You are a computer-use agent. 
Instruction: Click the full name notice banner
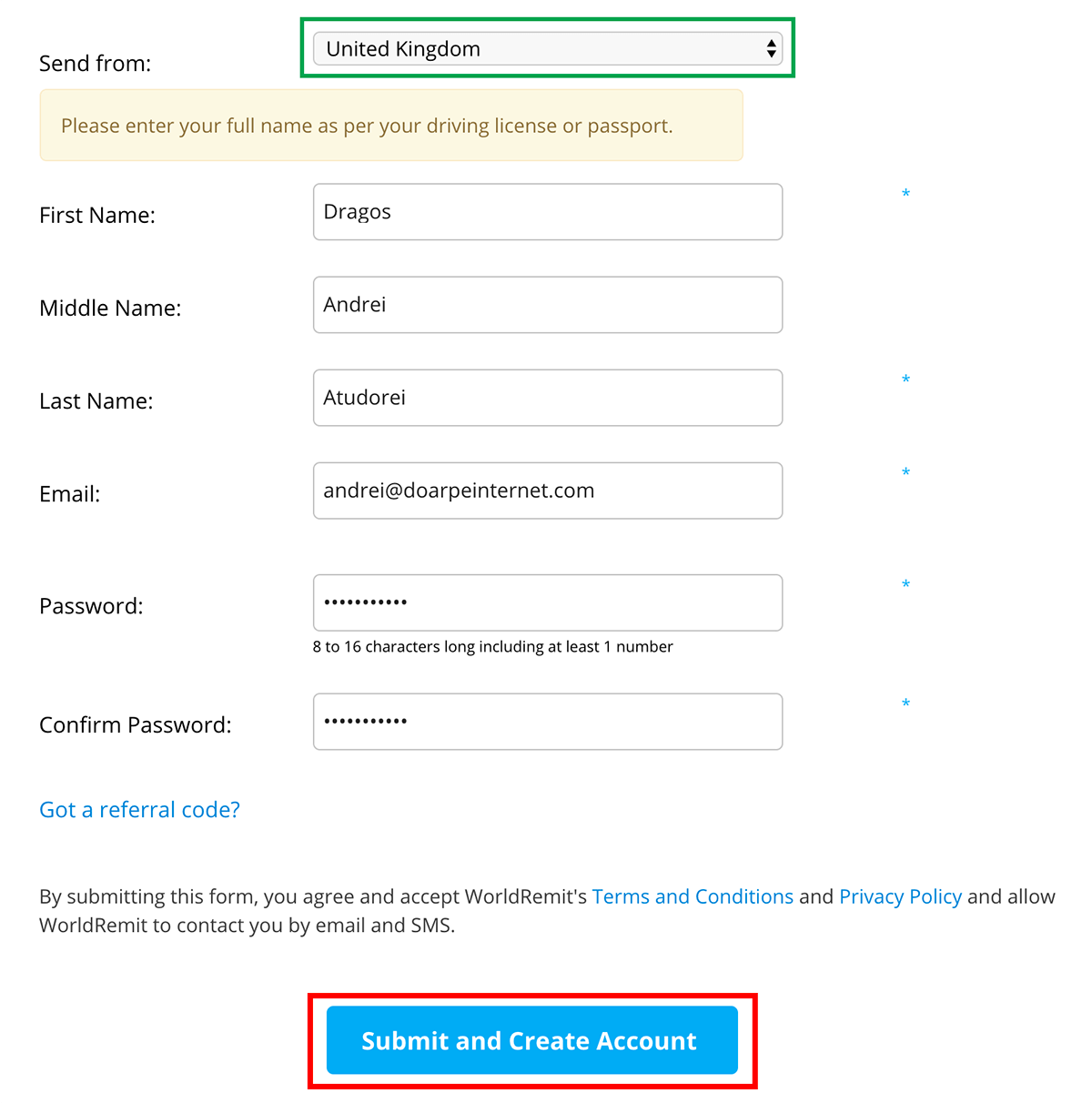391,126
